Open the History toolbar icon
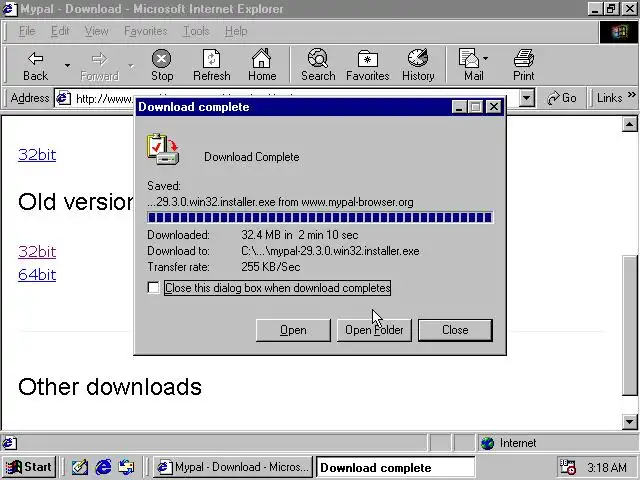The width and height of the screenshot is (640, 480). (418, 58)
